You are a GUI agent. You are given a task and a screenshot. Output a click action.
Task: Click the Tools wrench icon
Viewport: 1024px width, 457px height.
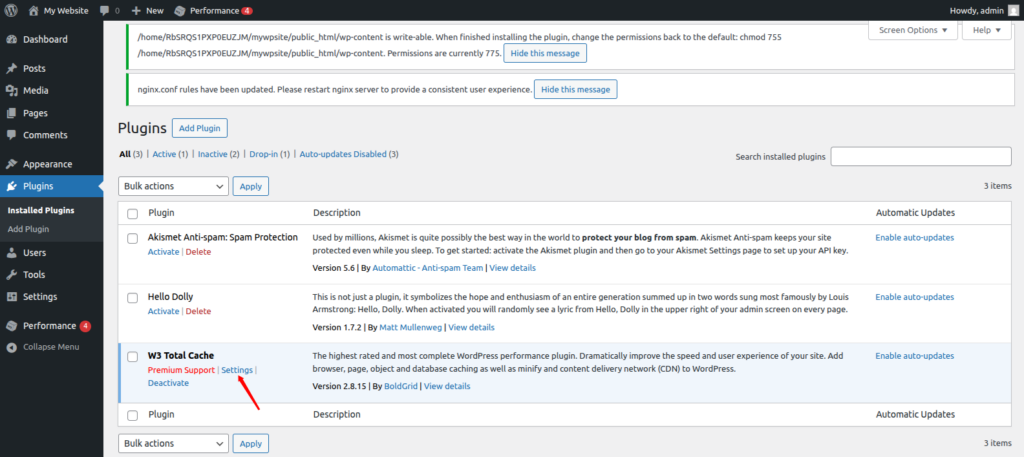pyautogui.click(x=11, y=275)
